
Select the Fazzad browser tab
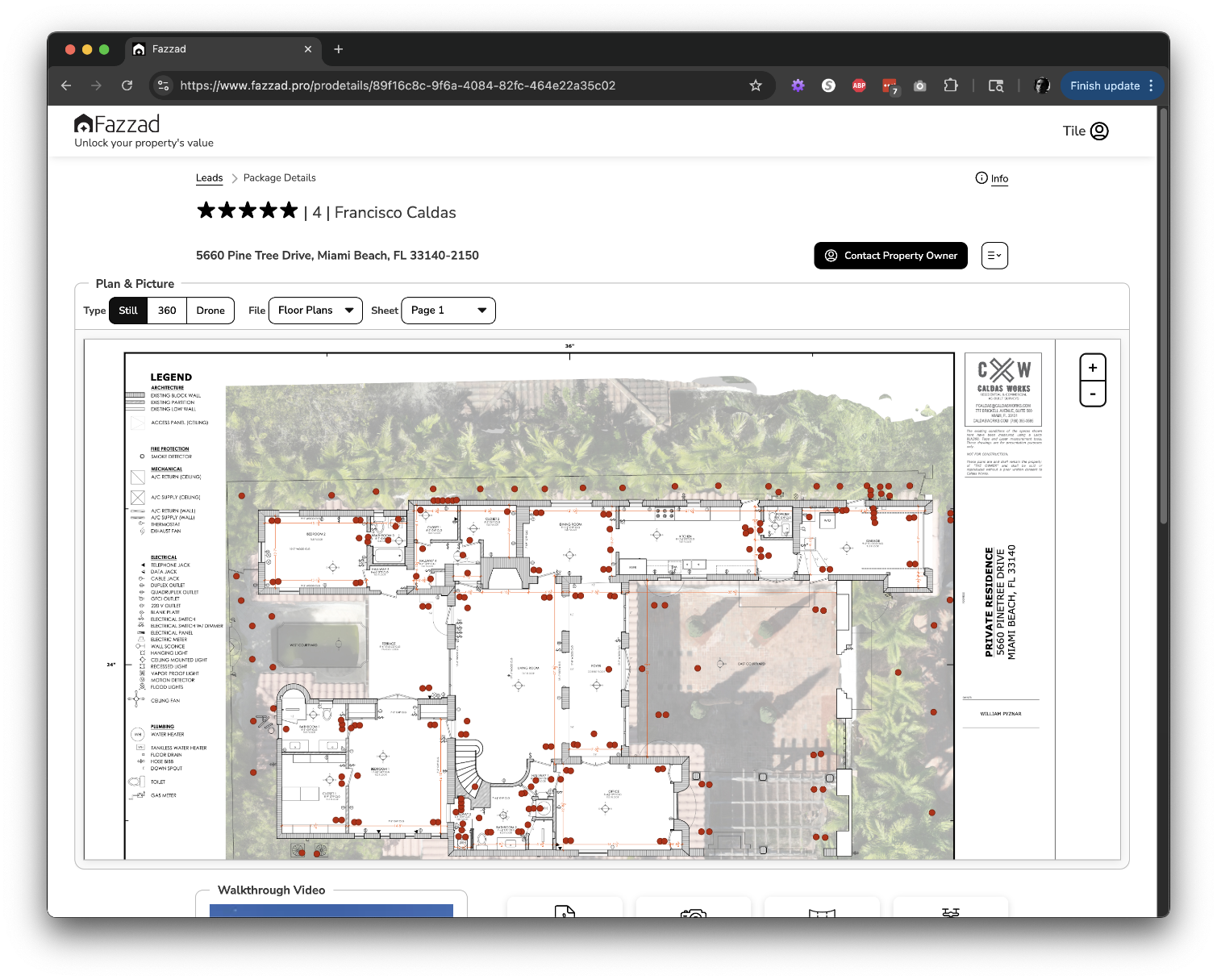point(223,49)
